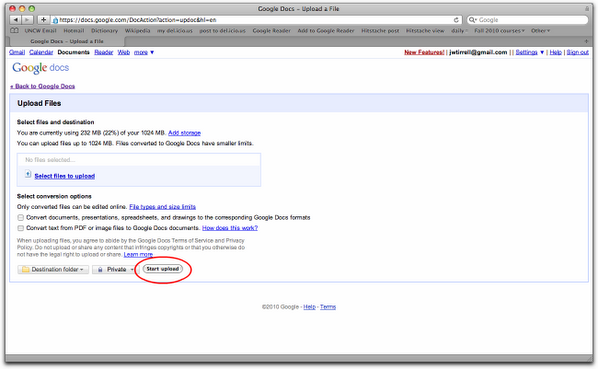
Task: Open the bookmarks book icon
Action: [14, 30]
